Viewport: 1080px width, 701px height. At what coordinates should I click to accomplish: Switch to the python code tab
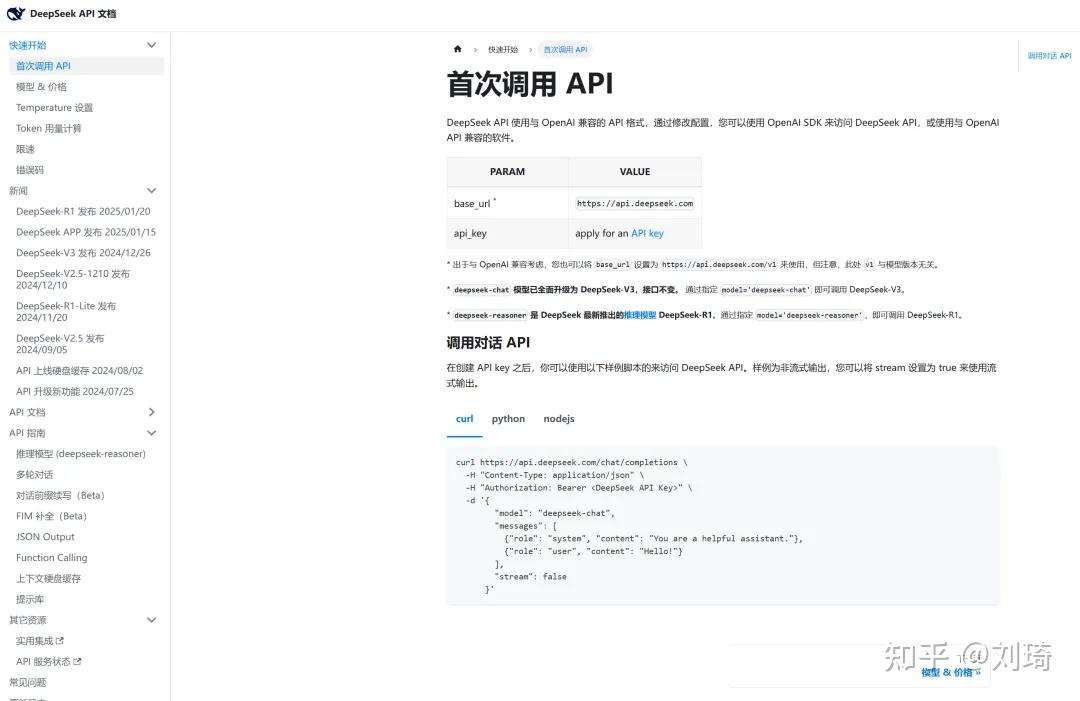coord(508,418)
